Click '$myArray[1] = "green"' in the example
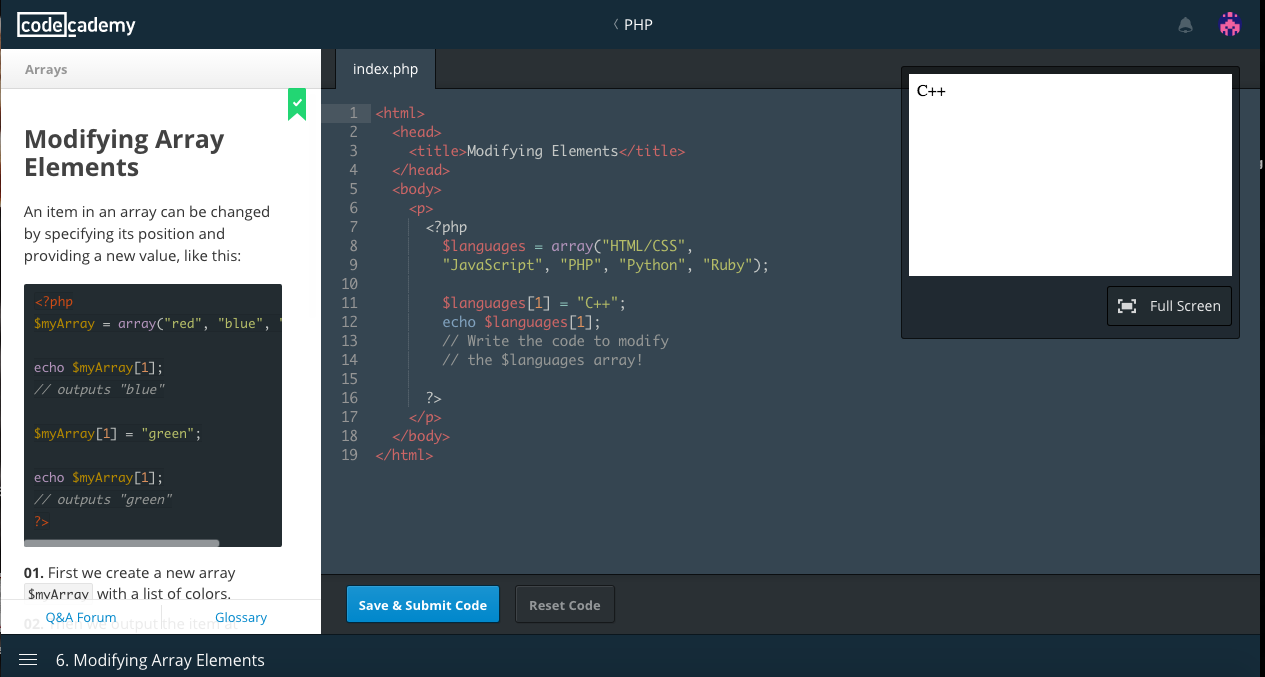The width and height of the screenshot is (1265, 677). tap(118, 433)
